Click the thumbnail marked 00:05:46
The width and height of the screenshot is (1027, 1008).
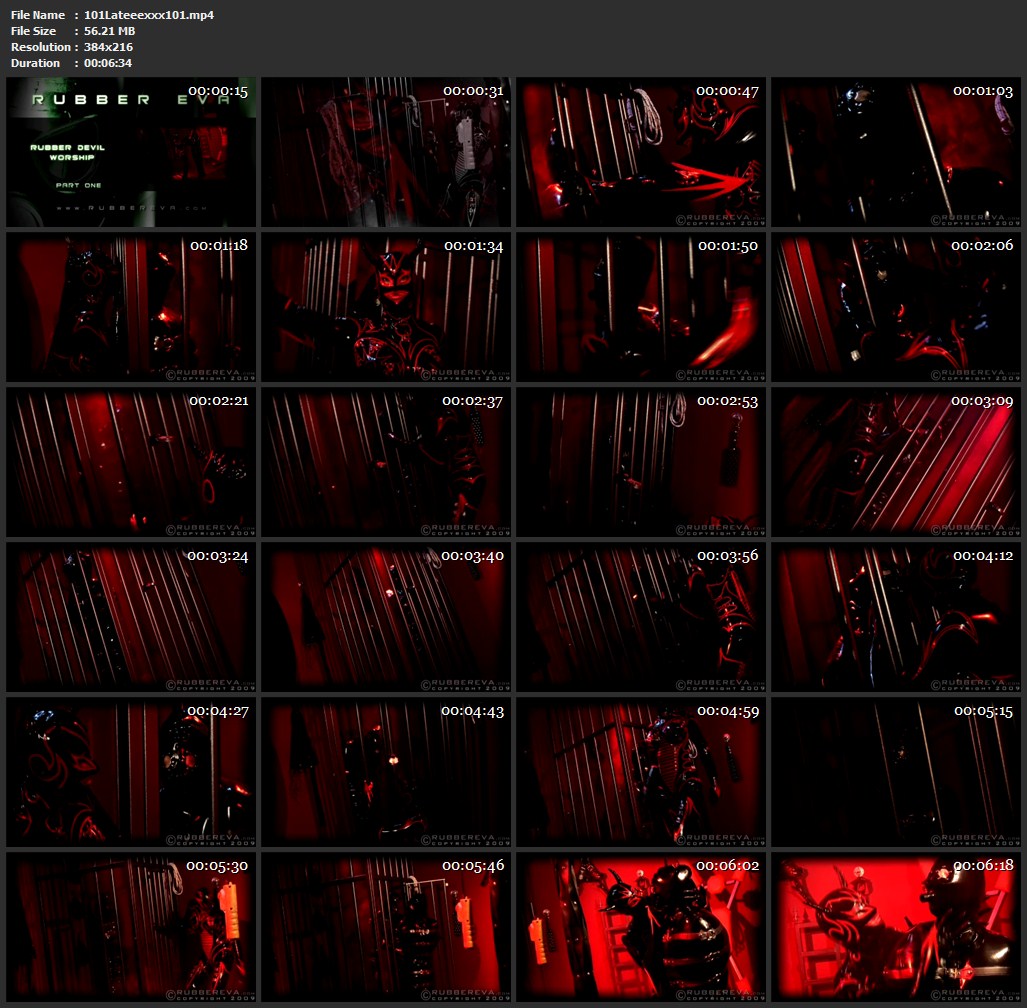tap(386, 927)
